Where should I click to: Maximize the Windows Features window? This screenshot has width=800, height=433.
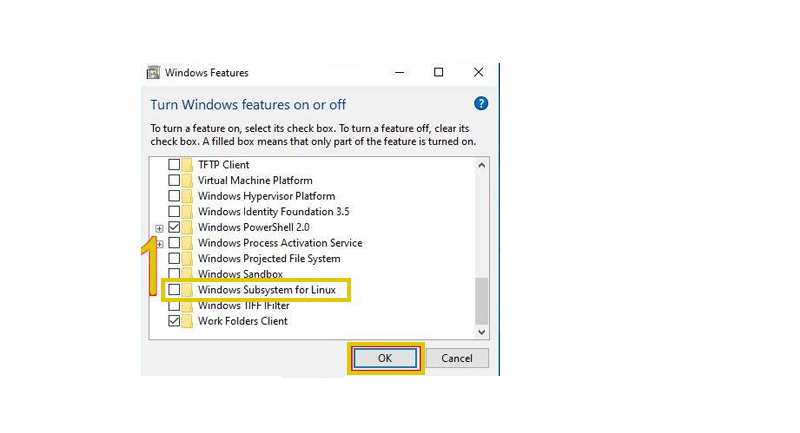[x=438, y=72]
